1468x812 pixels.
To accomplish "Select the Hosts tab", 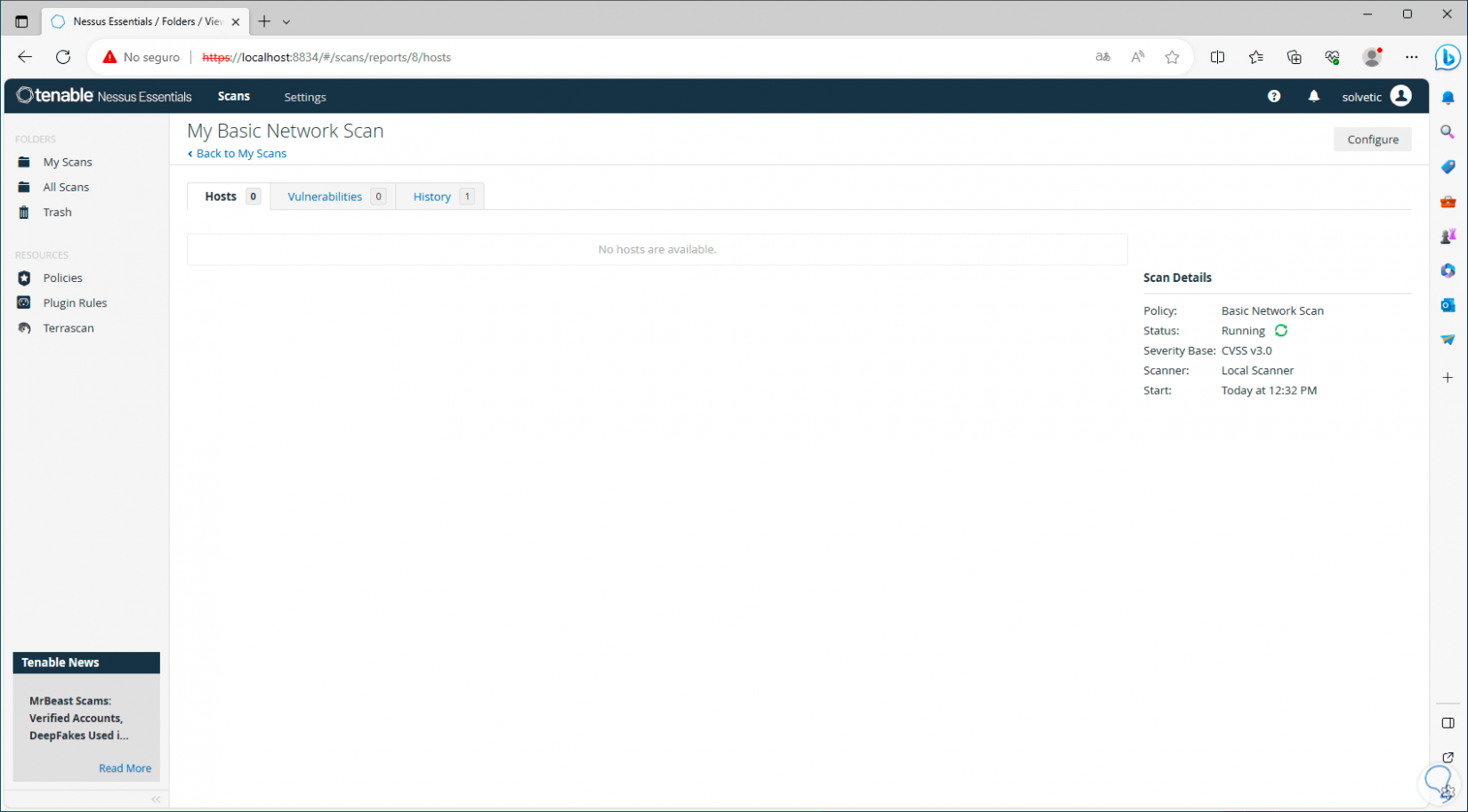I will 230,197.
